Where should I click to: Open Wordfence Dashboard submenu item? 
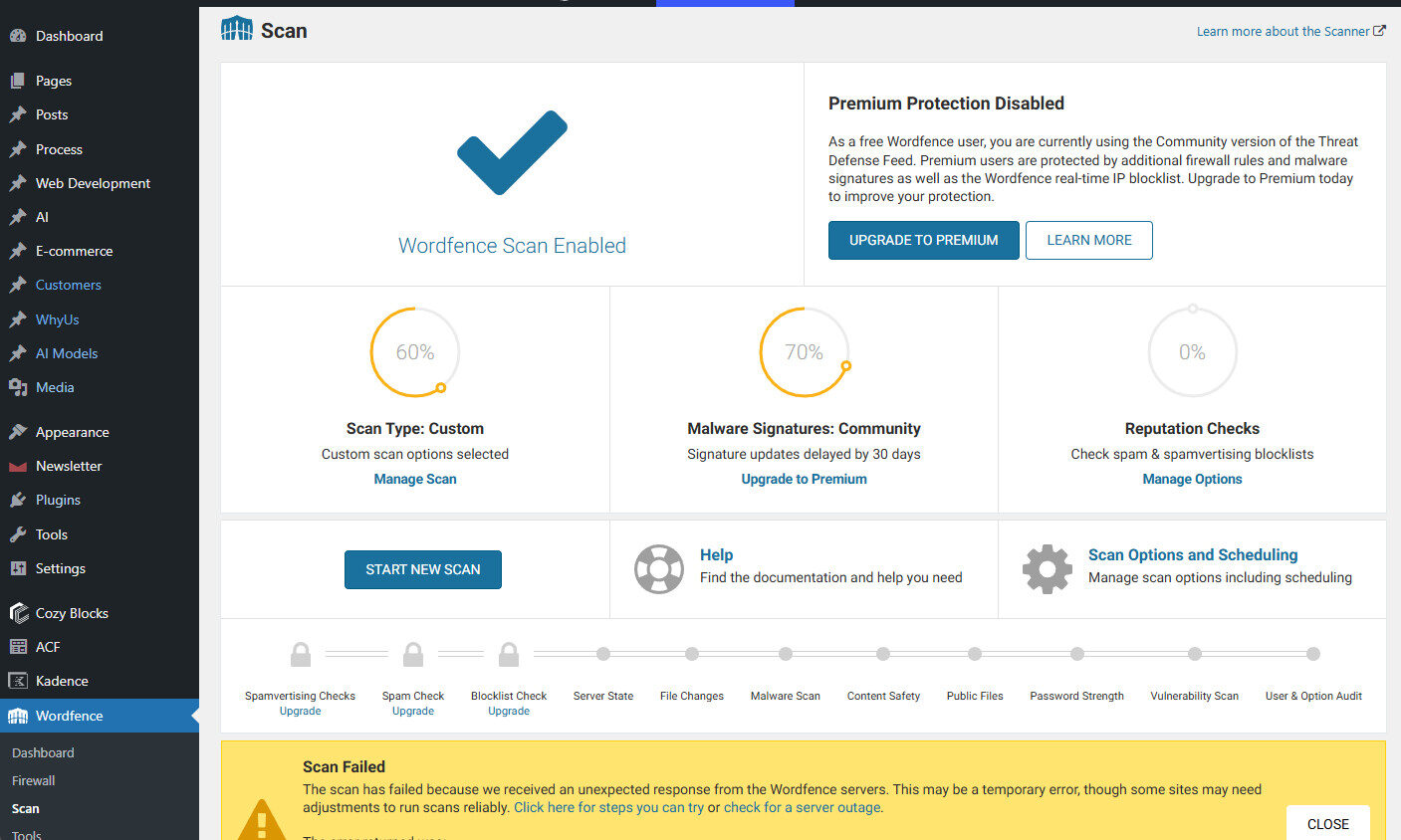pos(43,752)
